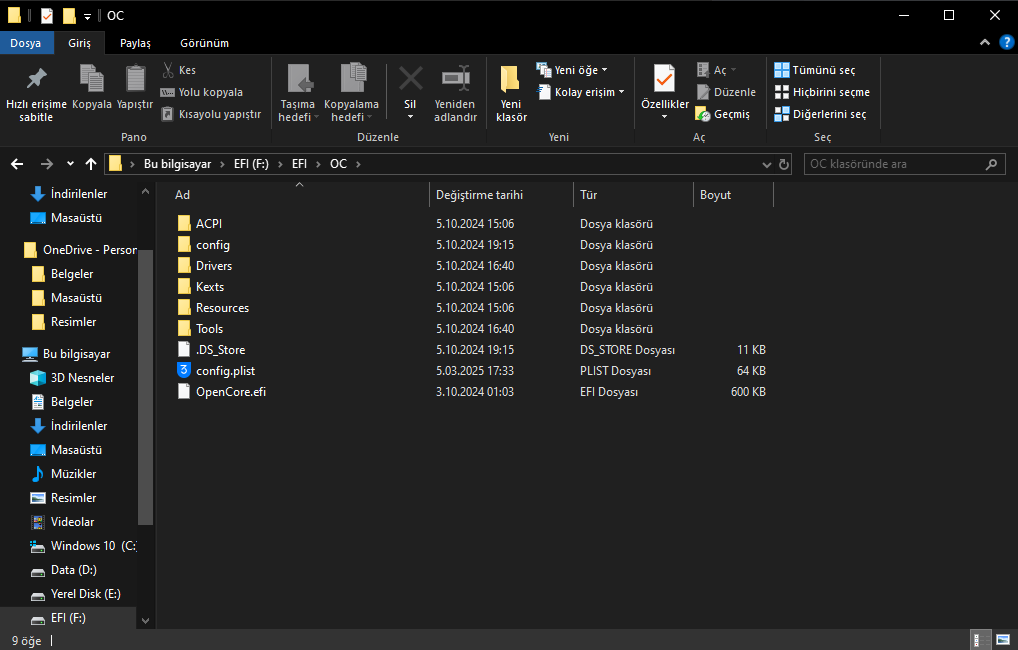The width and height of the screenshot is (1018, 650).
Task: Click the Hızlı erişime sabitle pin icon
Action: (x=36, y=78)
